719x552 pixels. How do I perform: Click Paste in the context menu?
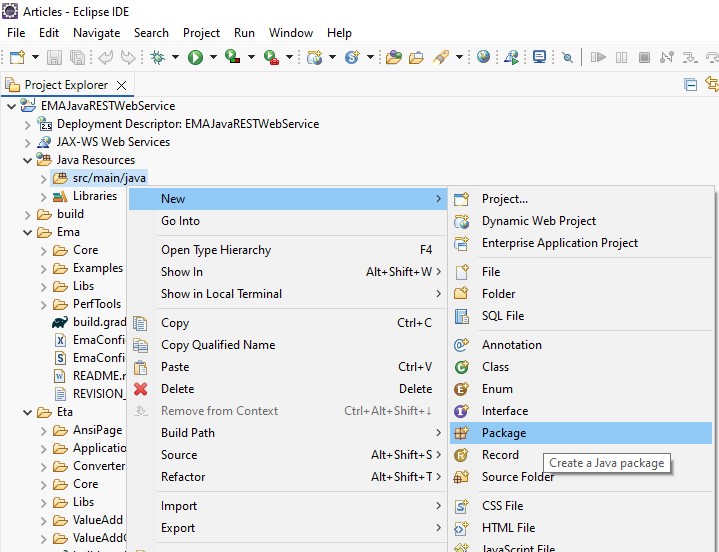click(288, 367)
